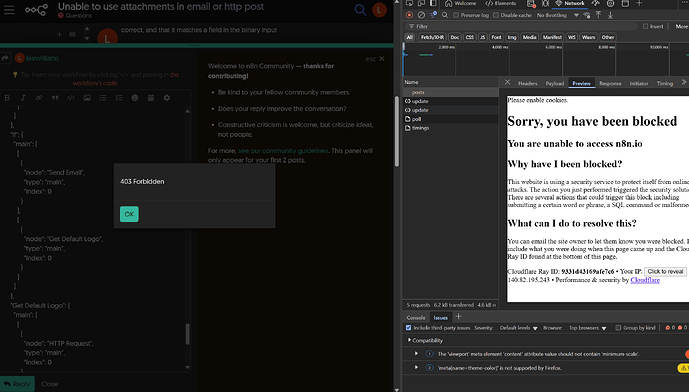The height and width of the screenshot is (392, 689).
Task: Switch to the Headers tab
Action: coord(527,83)
